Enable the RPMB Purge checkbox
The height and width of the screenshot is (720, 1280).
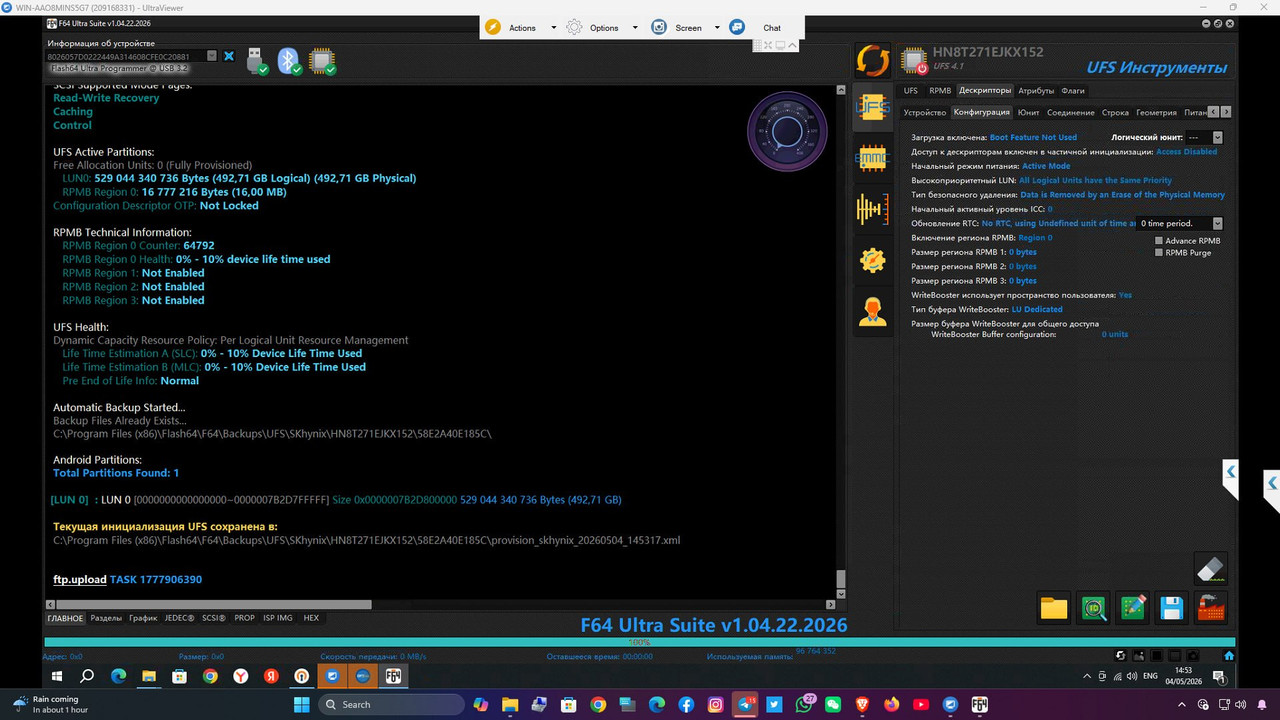[x=1159, y=253]
